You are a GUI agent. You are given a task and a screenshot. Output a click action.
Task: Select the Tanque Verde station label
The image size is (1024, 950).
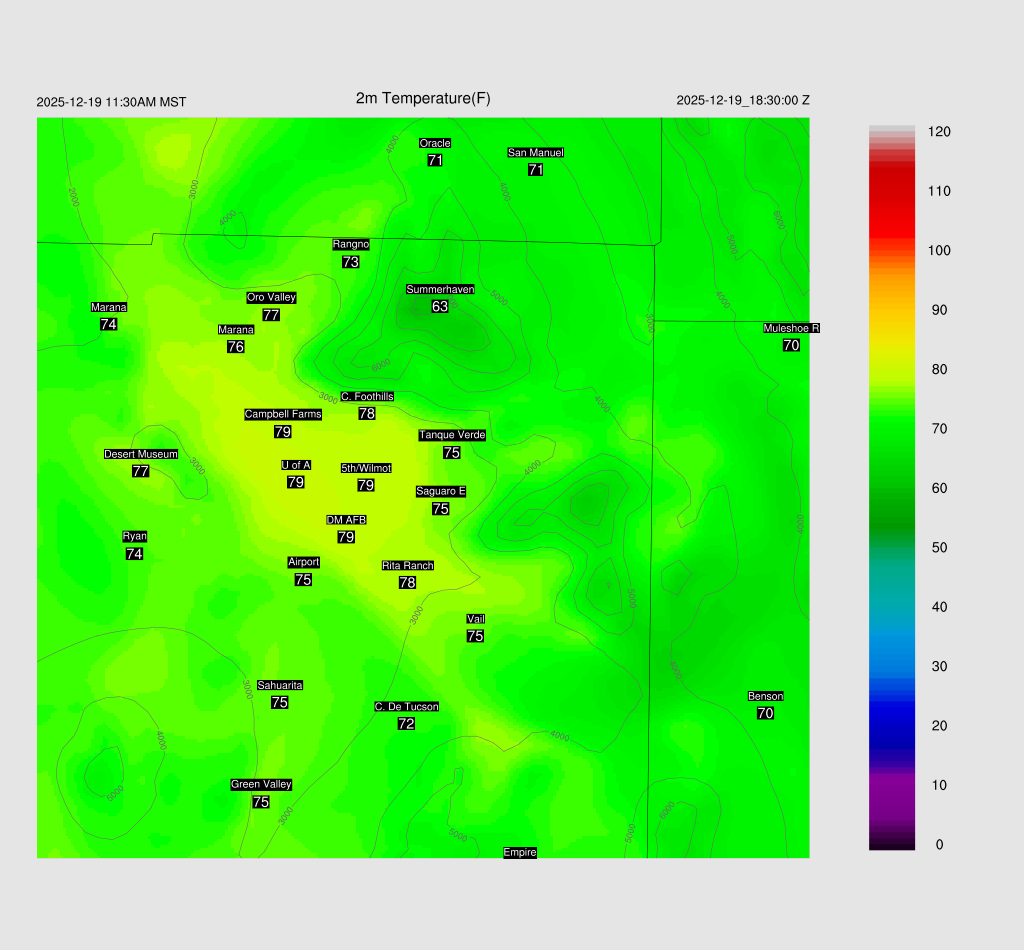coord(452,435)
